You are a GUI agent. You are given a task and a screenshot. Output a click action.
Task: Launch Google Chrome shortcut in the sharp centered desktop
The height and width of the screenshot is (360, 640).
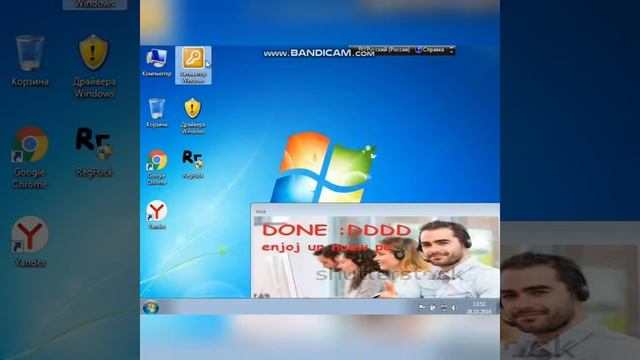pos(157,167)
